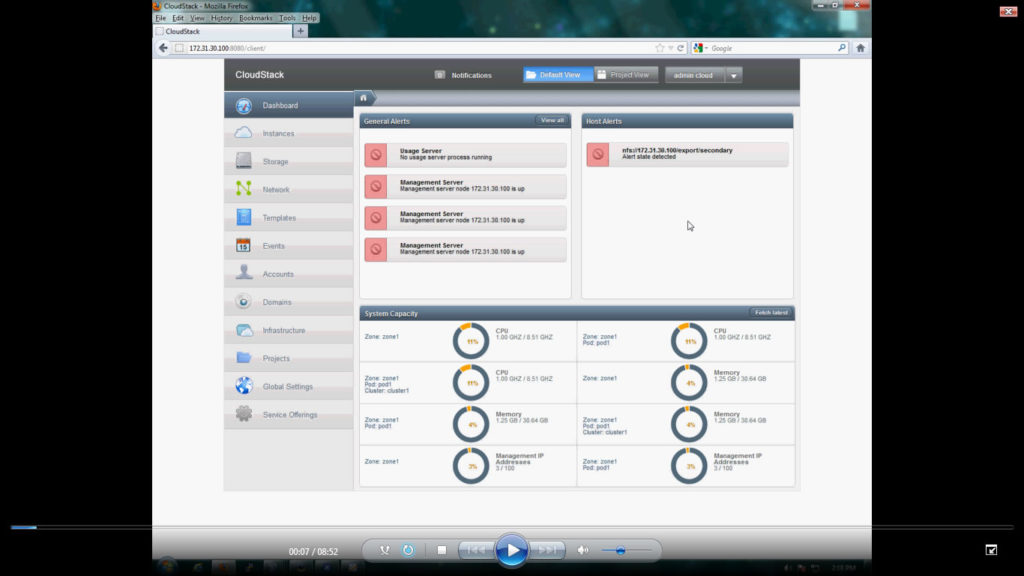1024x576 pixels.
Task: Click the Instances cloud icon
Action: 244,133
